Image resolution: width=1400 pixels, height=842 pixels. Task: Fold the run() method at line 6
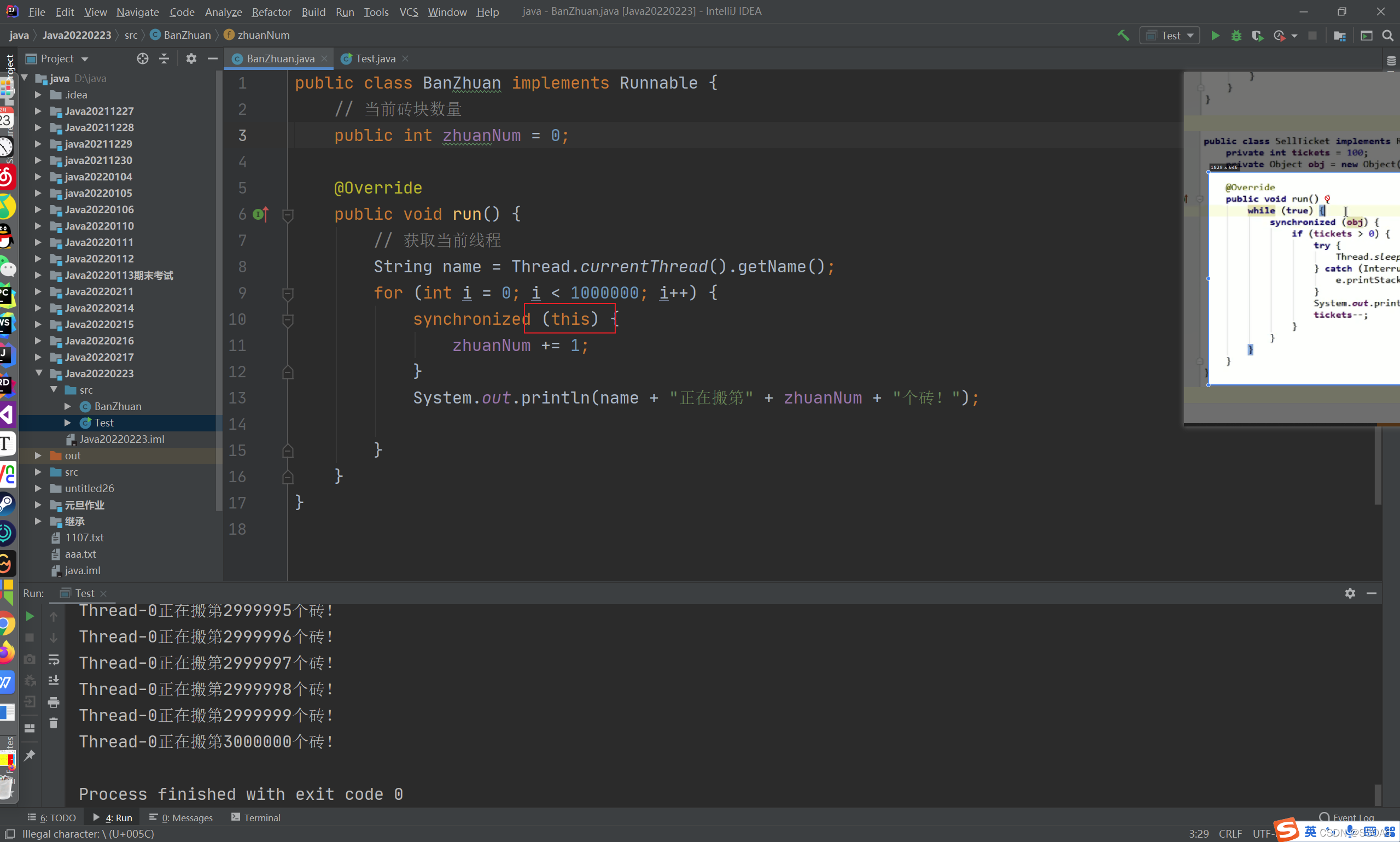[x=288, y=214]
